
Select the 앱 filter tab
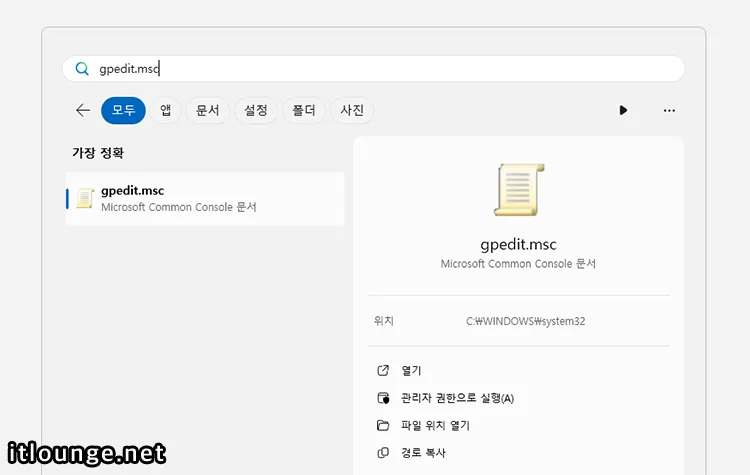point(165,110)
